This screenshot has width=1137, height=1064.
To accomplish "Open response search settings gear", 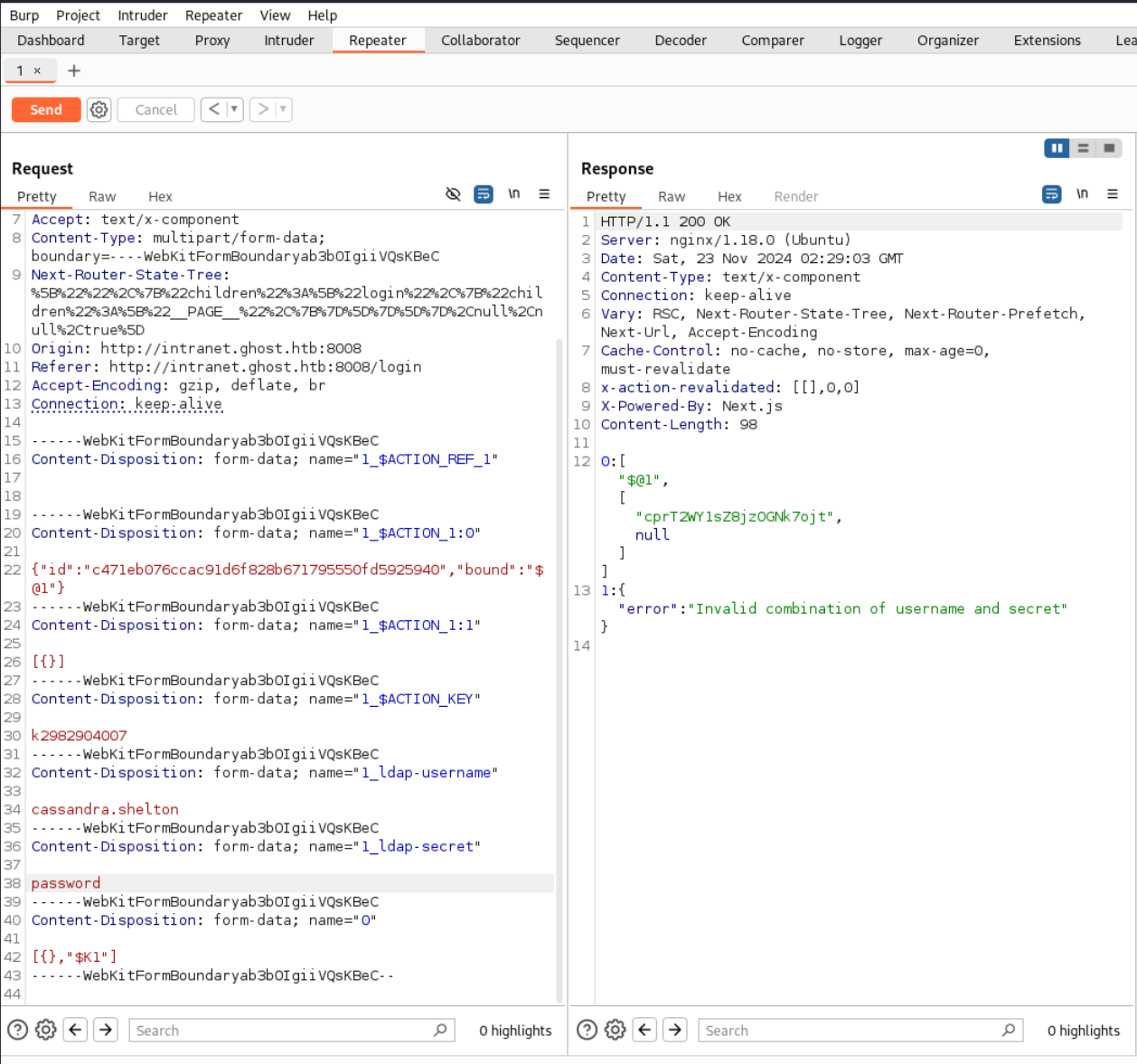I will pos(615,1030).
